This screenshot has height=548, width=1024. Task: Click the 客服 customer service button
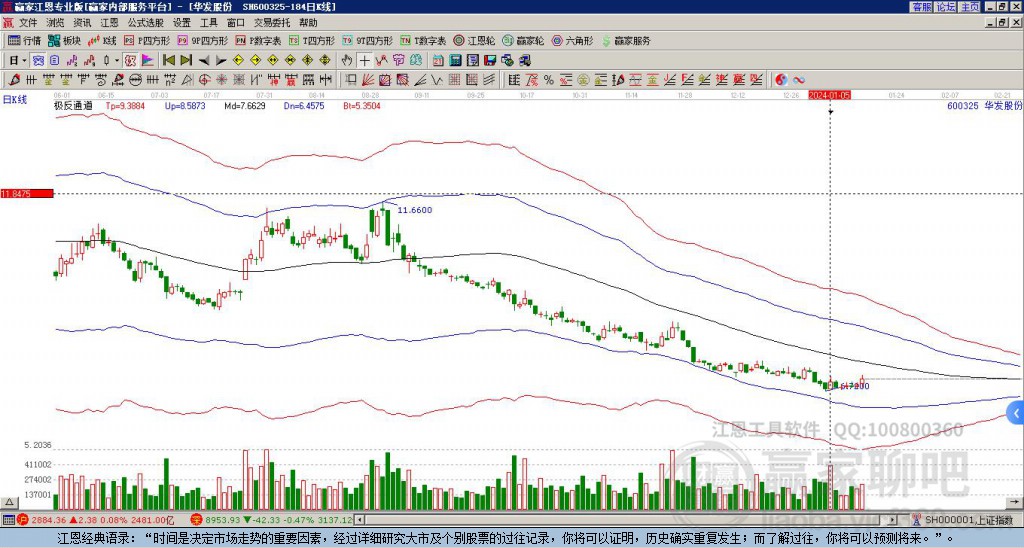point(921,7)
